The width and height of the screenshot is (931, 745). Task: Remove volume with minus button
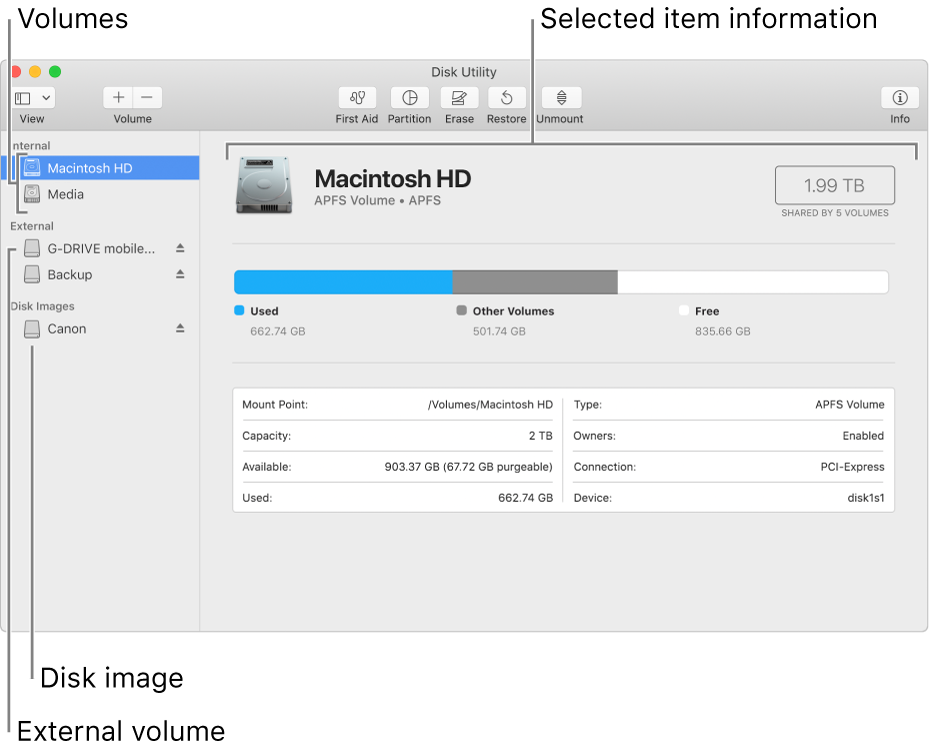pos(147,97)
